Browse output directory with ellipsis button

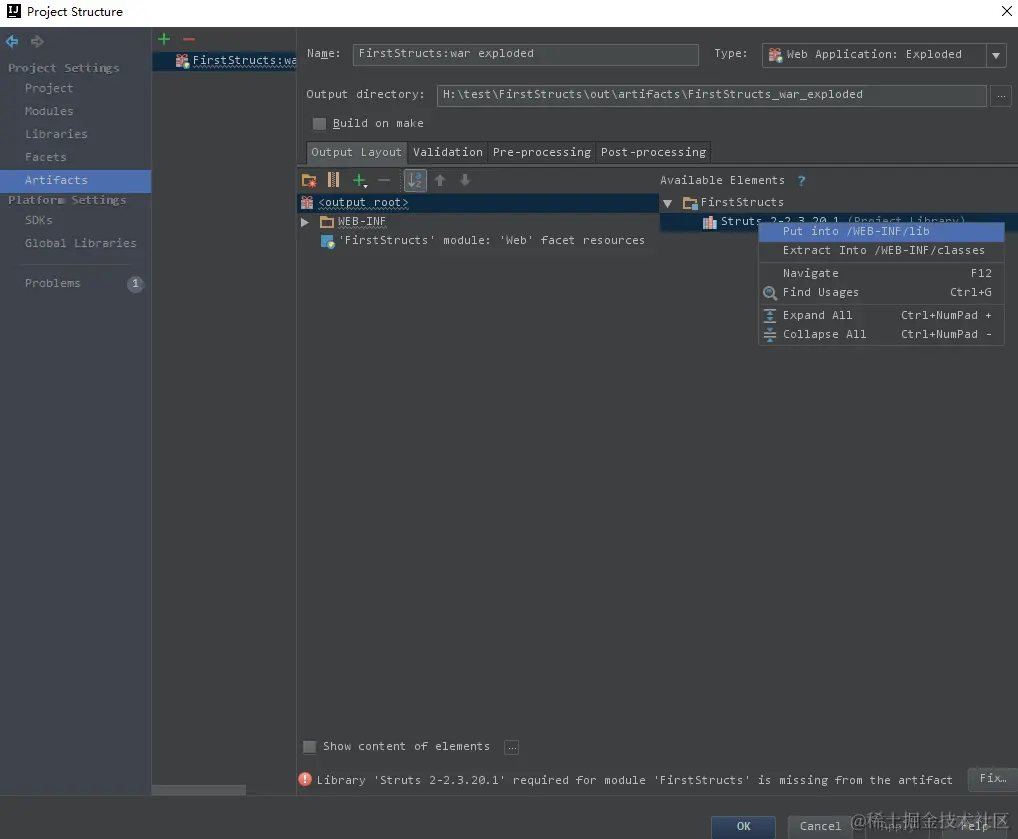1001,95
